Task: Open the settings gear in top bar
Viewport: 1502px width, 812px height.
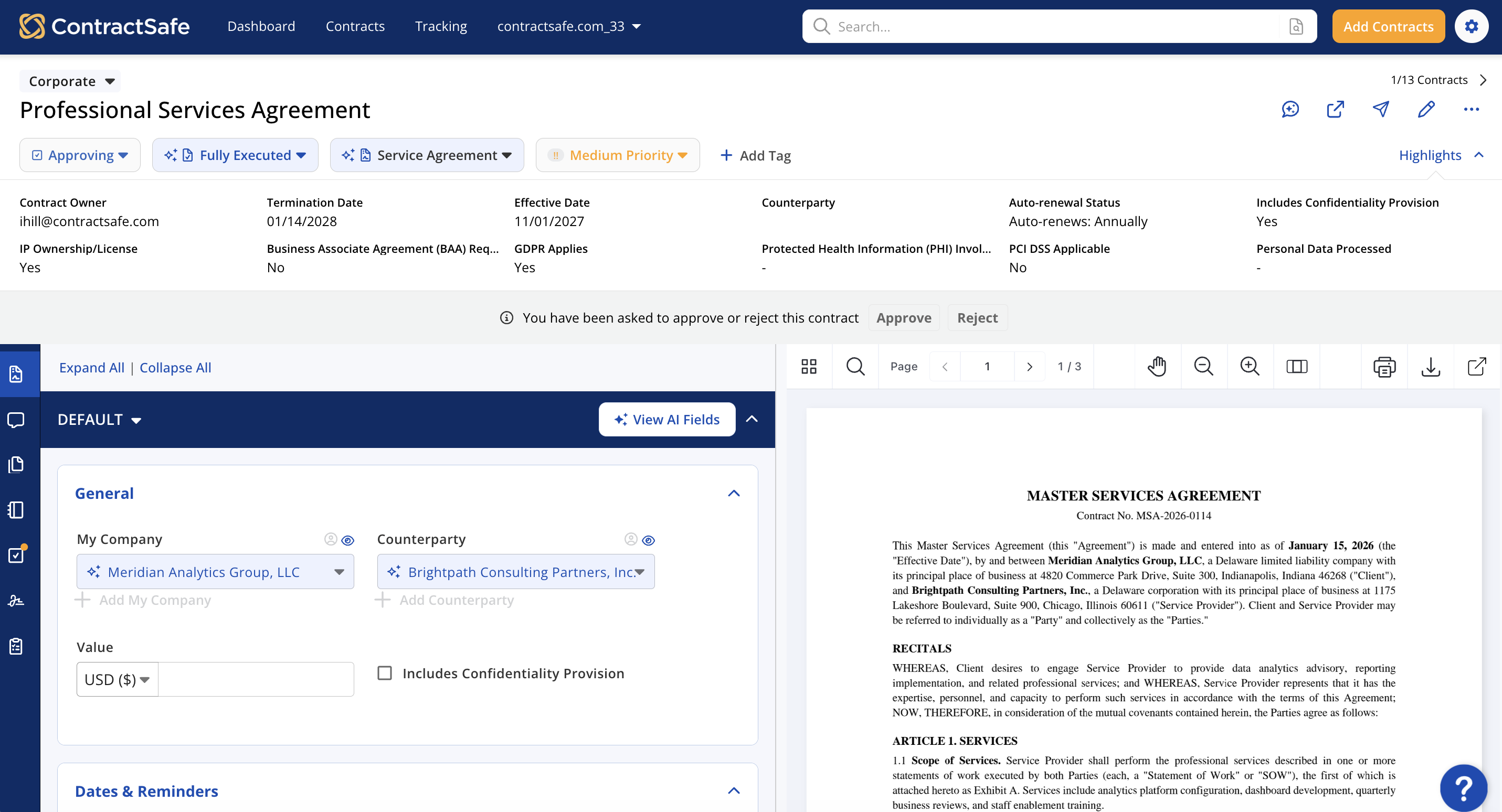Action: (1471, 26)
